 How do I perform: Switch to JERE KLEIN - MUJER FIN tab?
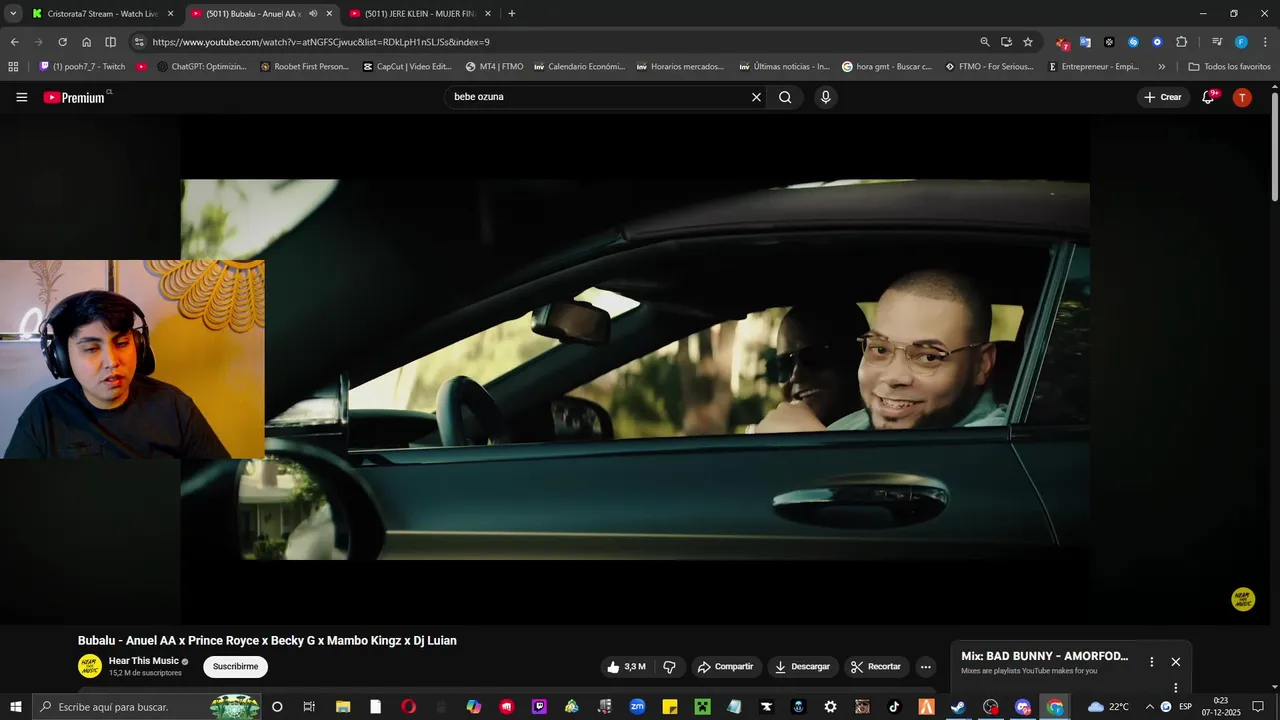[x=420, y=14]
